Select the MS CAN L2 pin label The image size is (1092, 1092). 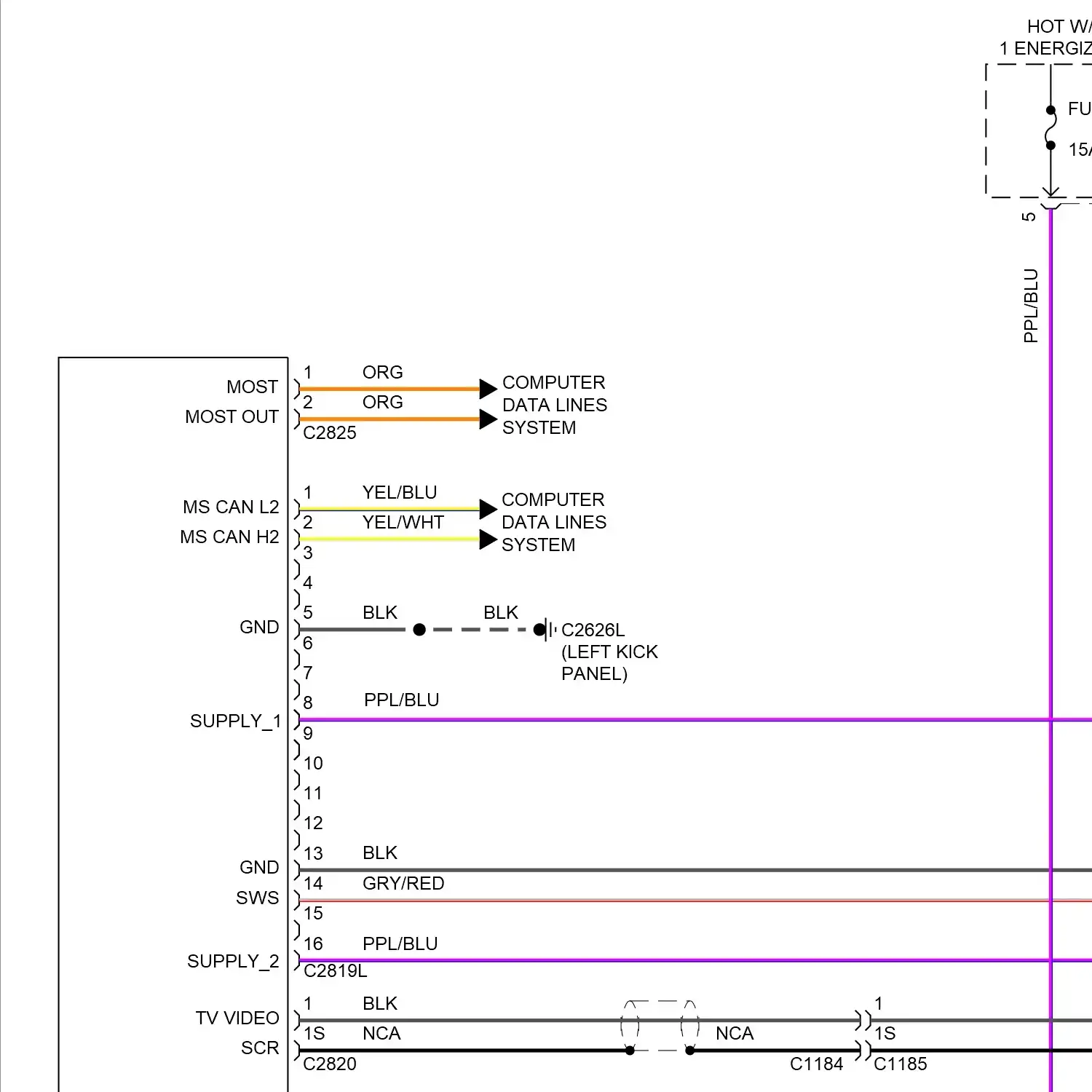231,507
